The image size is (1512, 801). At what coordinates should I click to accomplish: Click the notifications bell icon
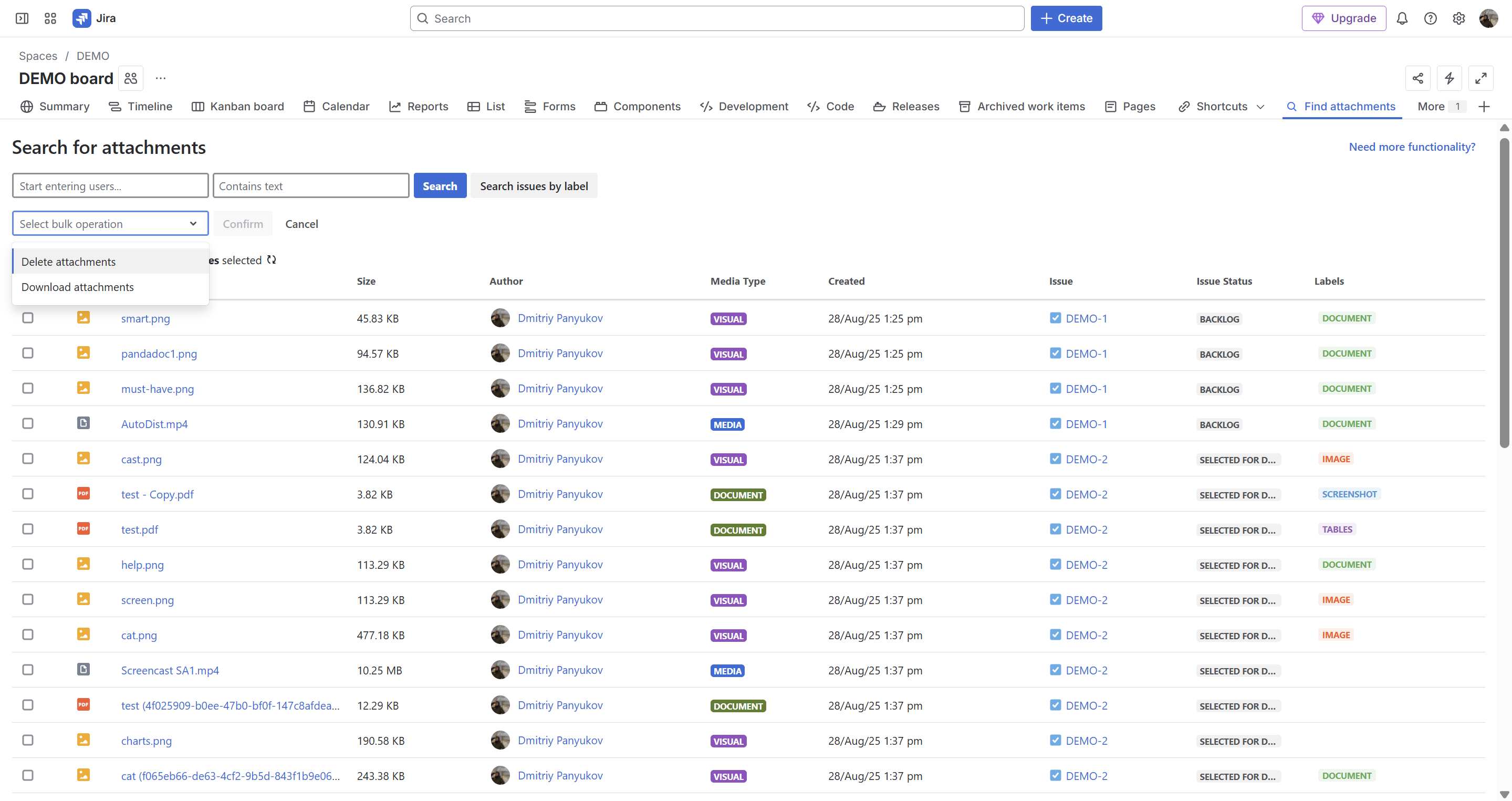[x=1402, y=18]
